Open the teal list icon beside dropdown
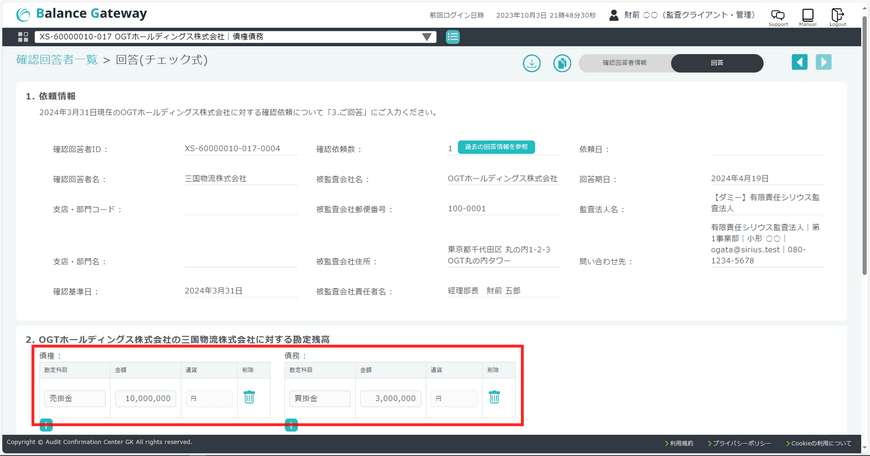Image resolution: width=870 pixels, height=456 pixels. click(453, 37)
